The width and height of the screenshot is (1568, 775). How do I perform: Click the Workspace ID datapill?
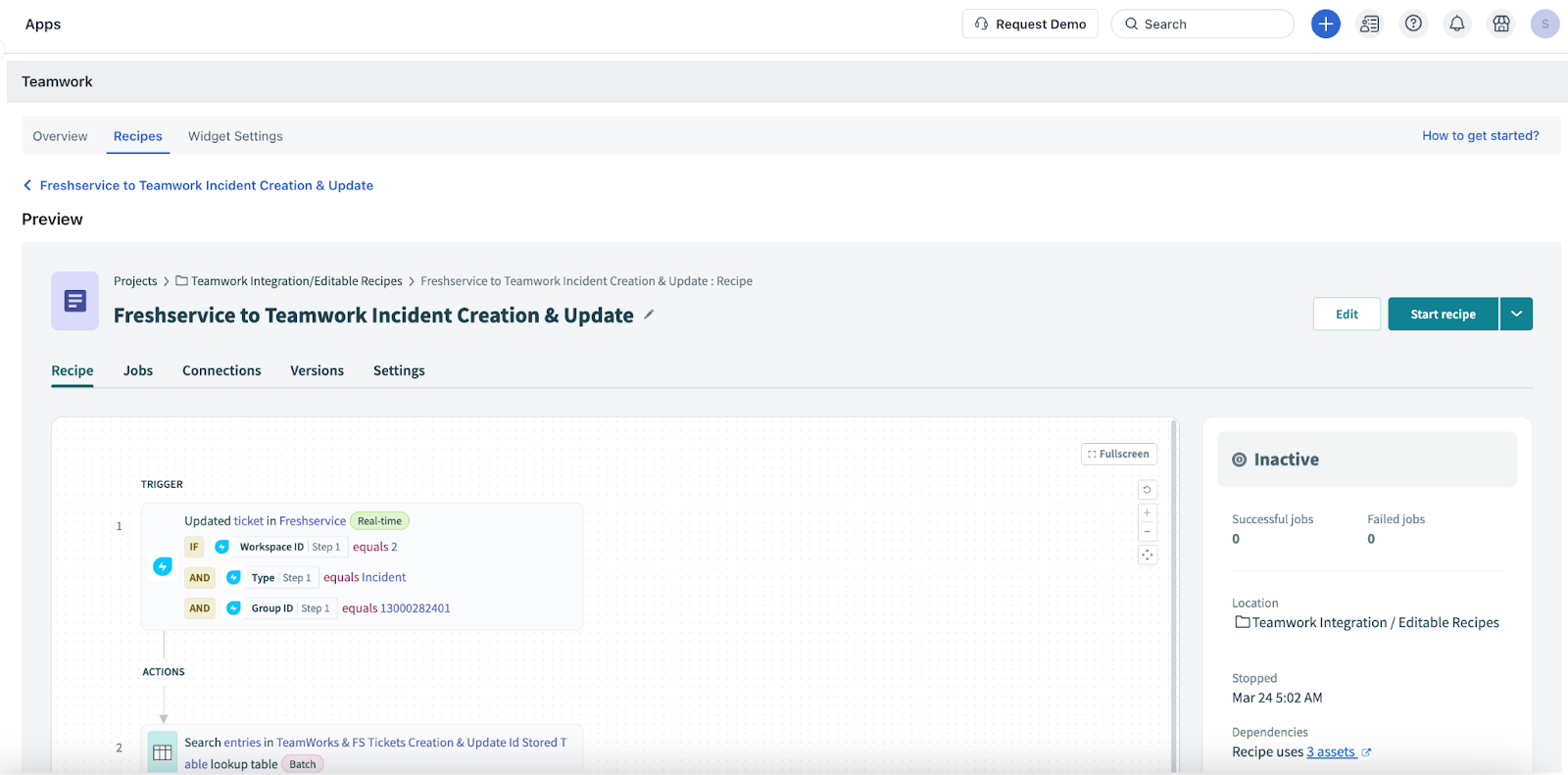[x=279, y=547]
